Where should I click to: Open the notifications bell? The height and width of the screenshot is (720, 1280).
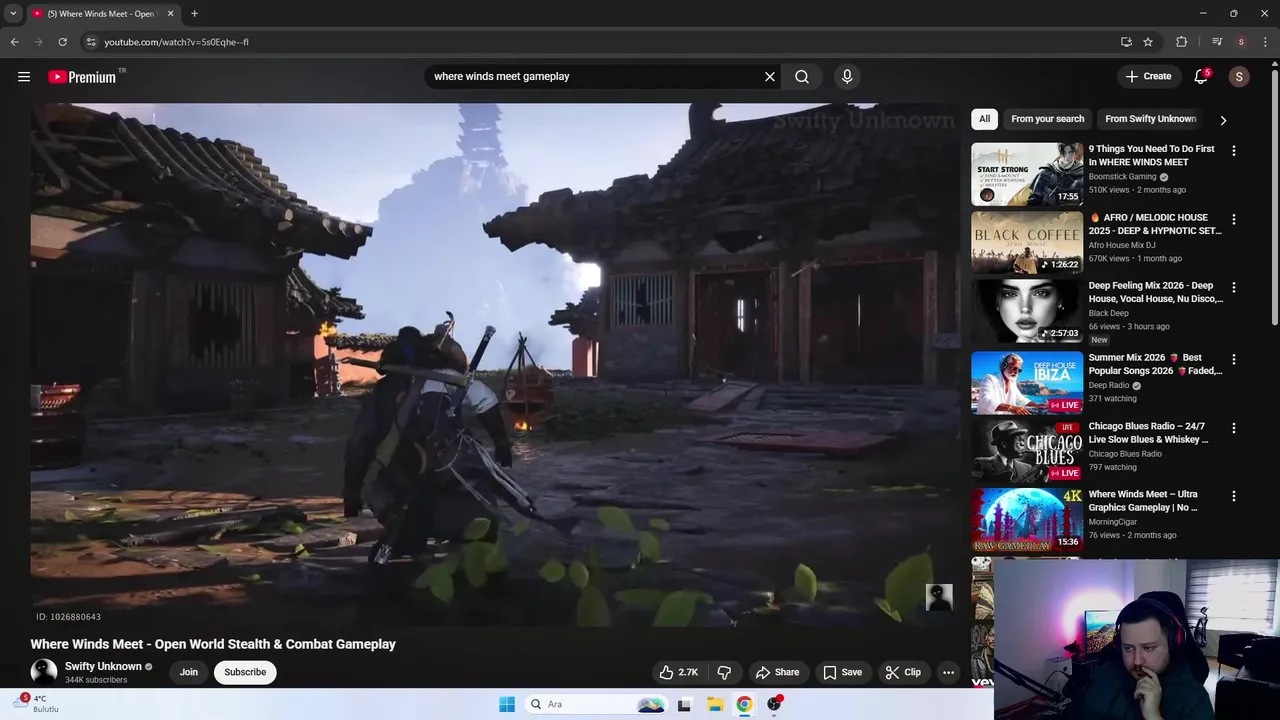click(1201, 77)
